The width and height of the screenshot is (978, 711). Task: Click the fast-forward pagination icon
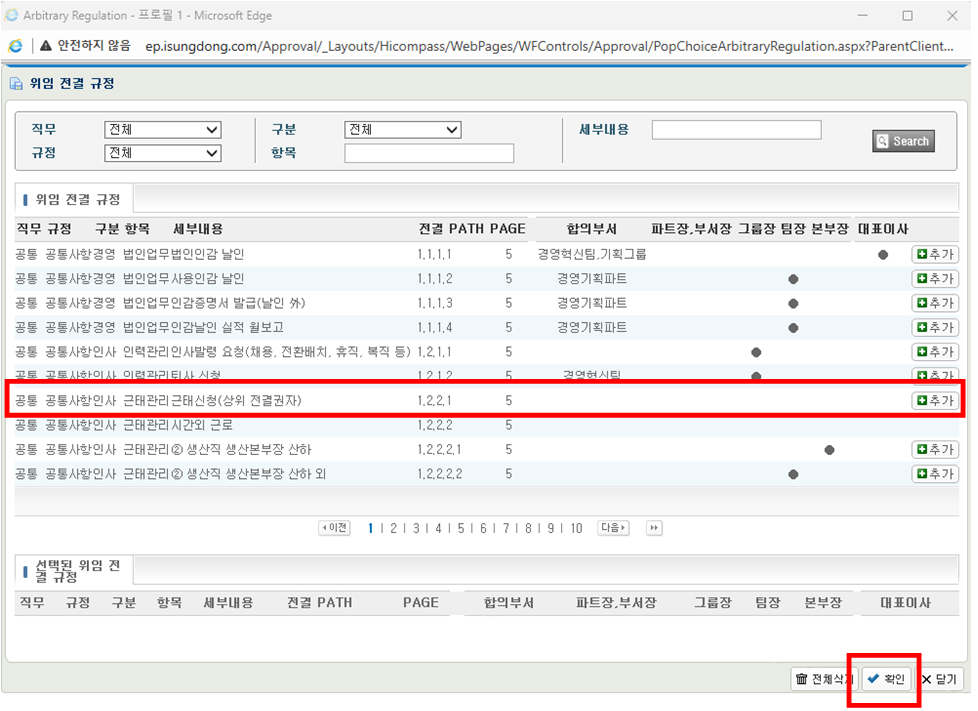654,528
